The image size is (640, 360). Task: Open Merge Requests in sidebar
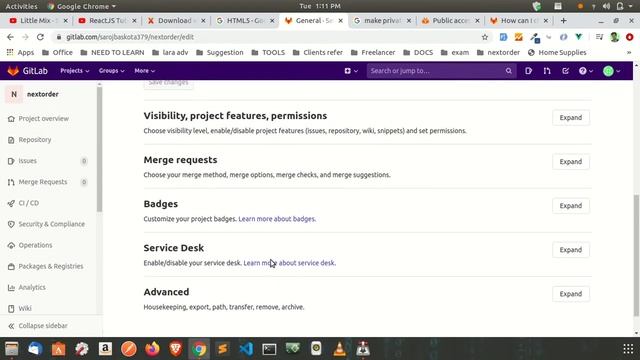click(42, 182)
